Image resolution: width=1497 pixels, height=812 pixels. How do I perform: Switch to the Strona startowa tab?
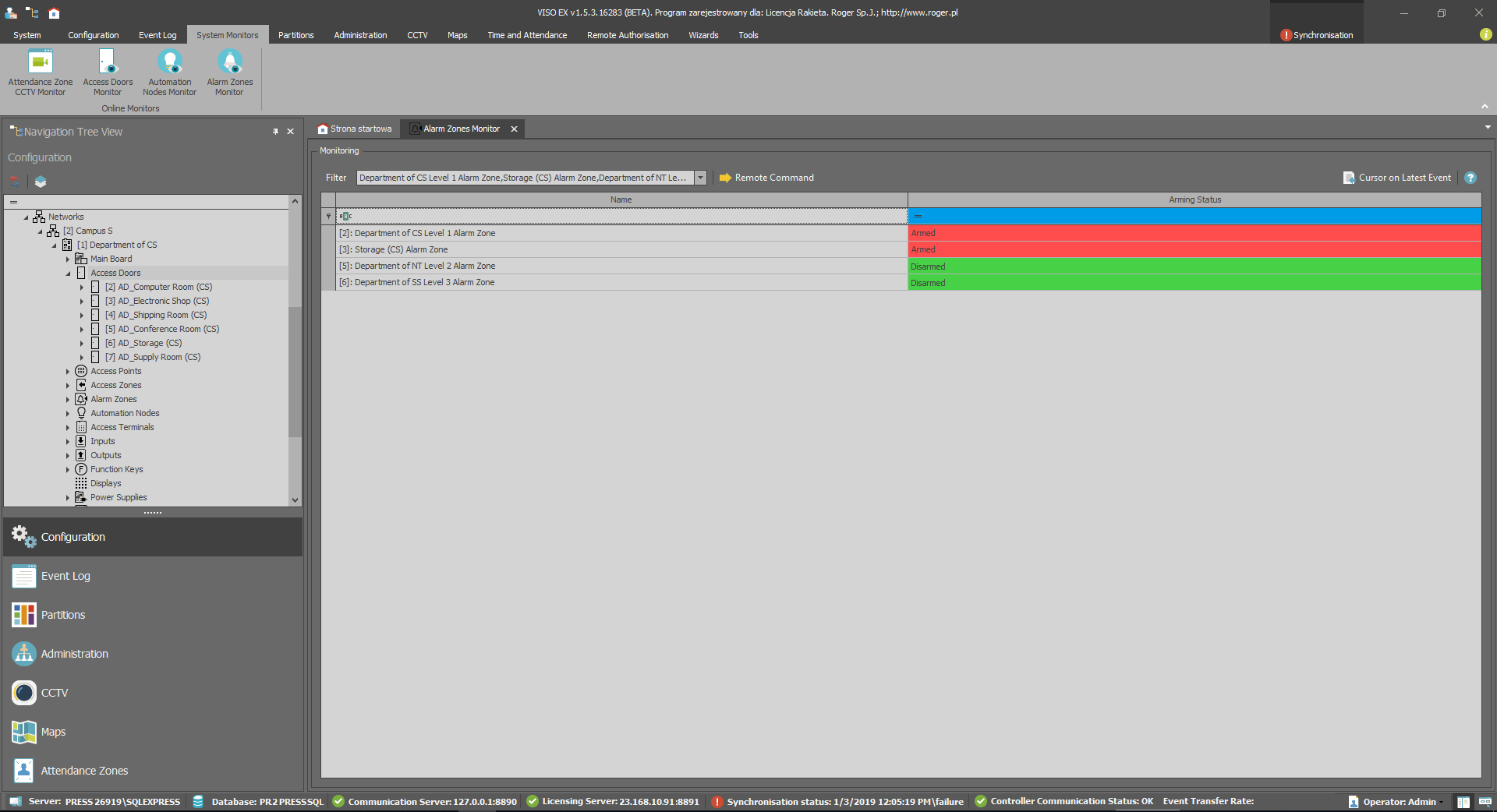pos(356,129)
